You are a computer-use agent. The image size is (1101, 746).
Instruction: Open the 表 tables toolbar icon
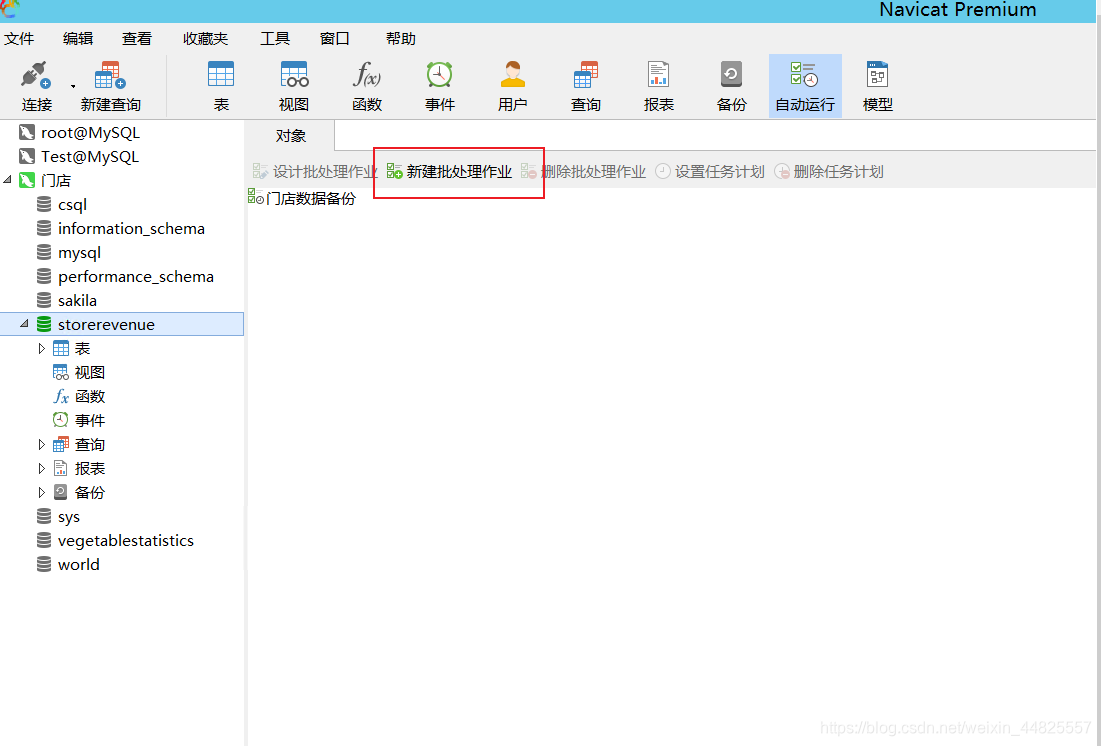[221, 74]
